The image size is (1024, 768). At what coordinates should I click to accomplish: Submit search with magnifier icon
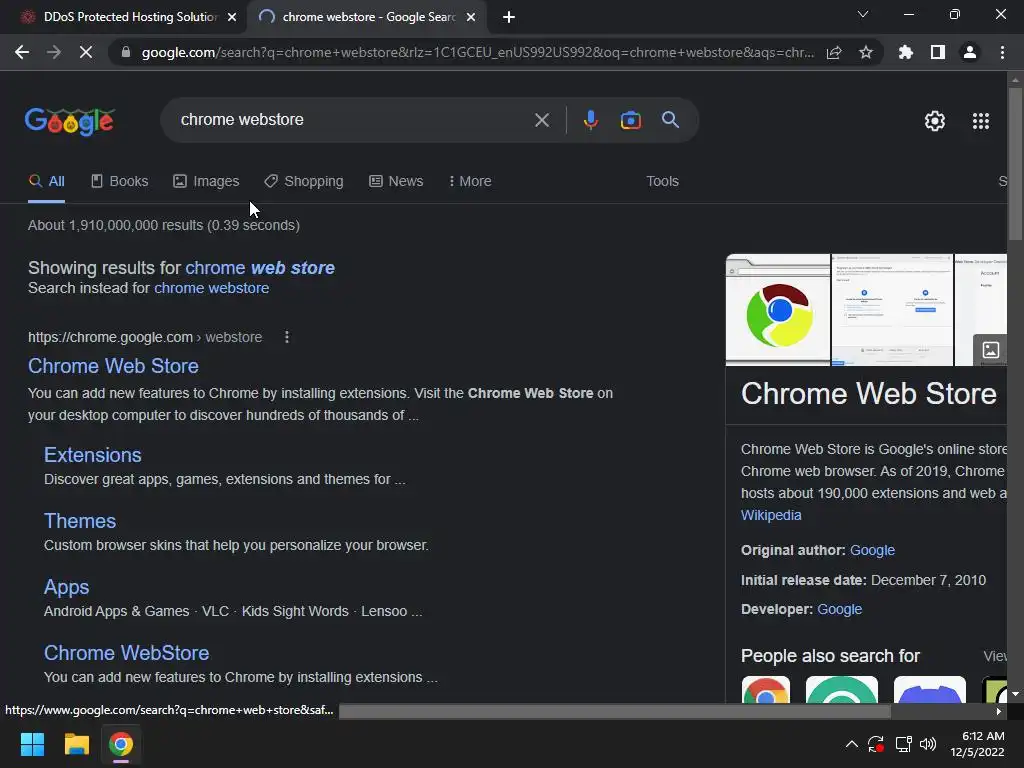[x=670, y=120]
